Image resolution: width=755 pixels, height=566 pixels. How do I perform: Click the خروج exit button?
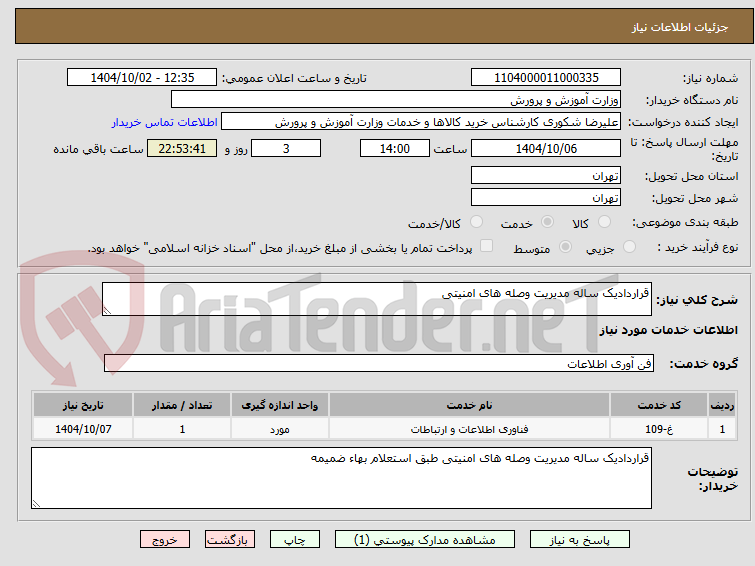pos(165,540)
